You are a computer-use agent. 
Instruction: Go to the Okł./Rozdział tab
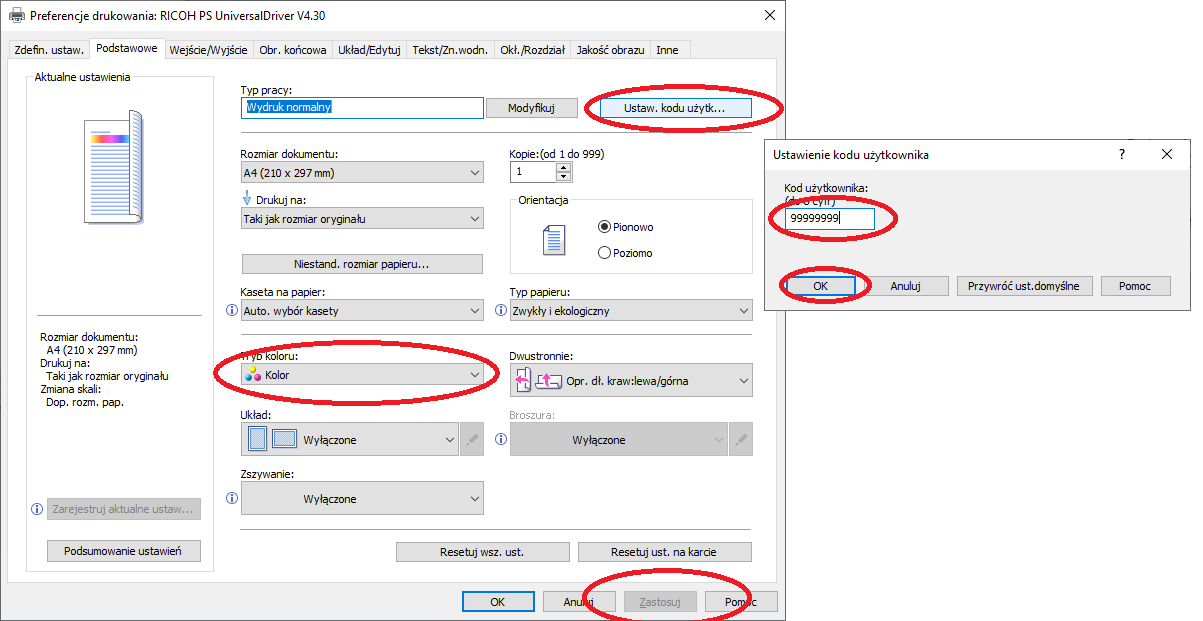pos(533,50)
